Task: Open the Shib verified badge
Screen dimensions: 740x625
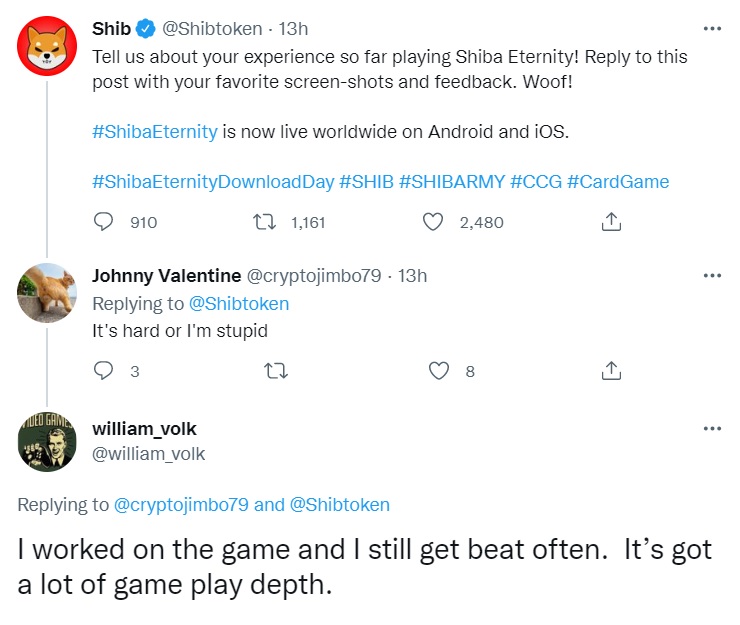Action: tap(144, 29)
